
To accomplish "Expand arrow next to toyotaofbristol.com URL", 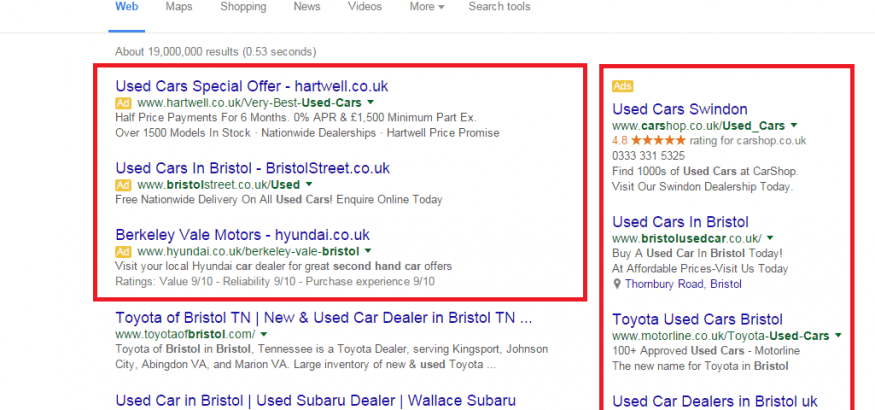I will [x=263, y=335].
